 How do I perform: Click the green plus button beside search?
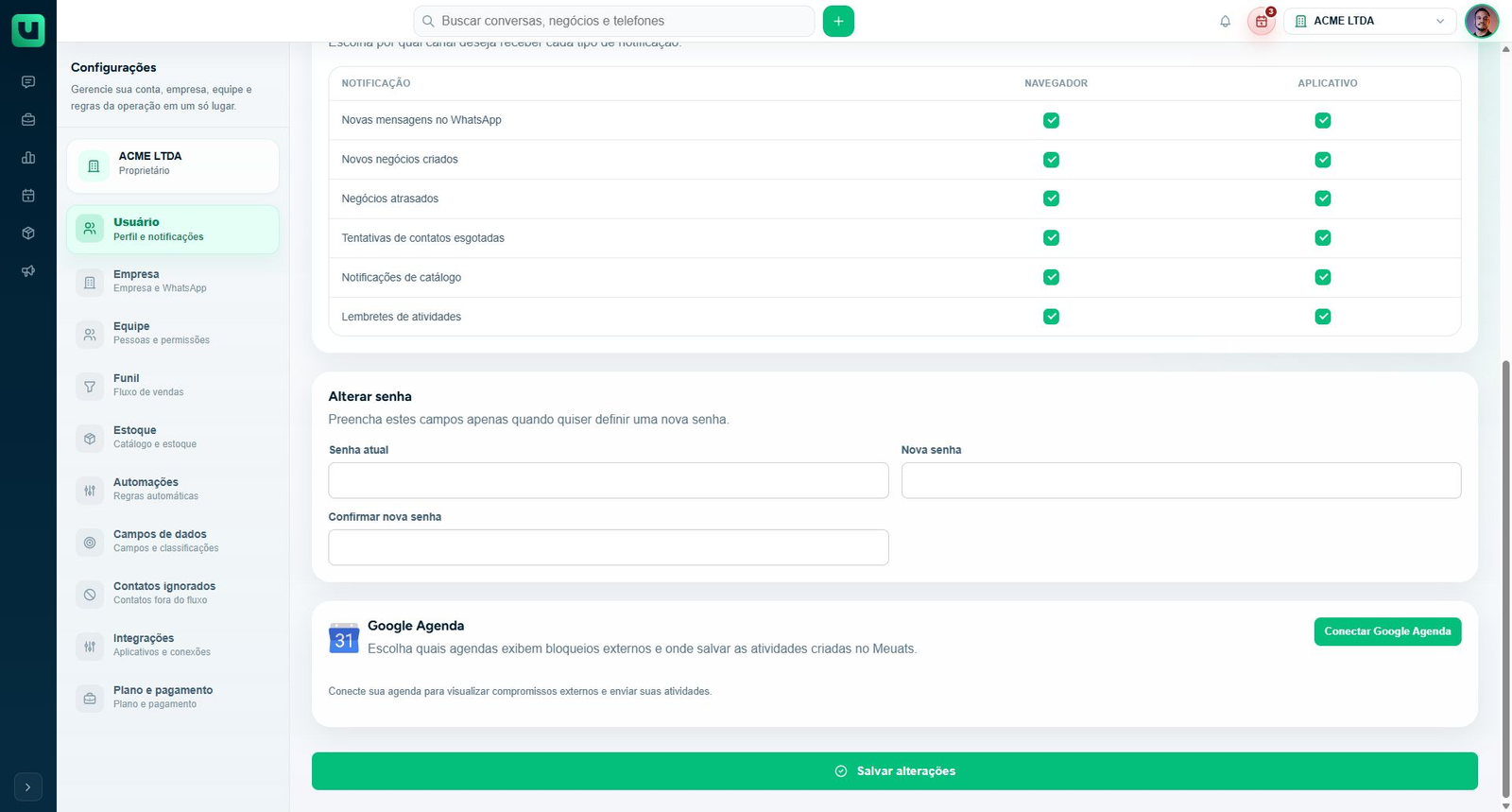click(838, 21)
